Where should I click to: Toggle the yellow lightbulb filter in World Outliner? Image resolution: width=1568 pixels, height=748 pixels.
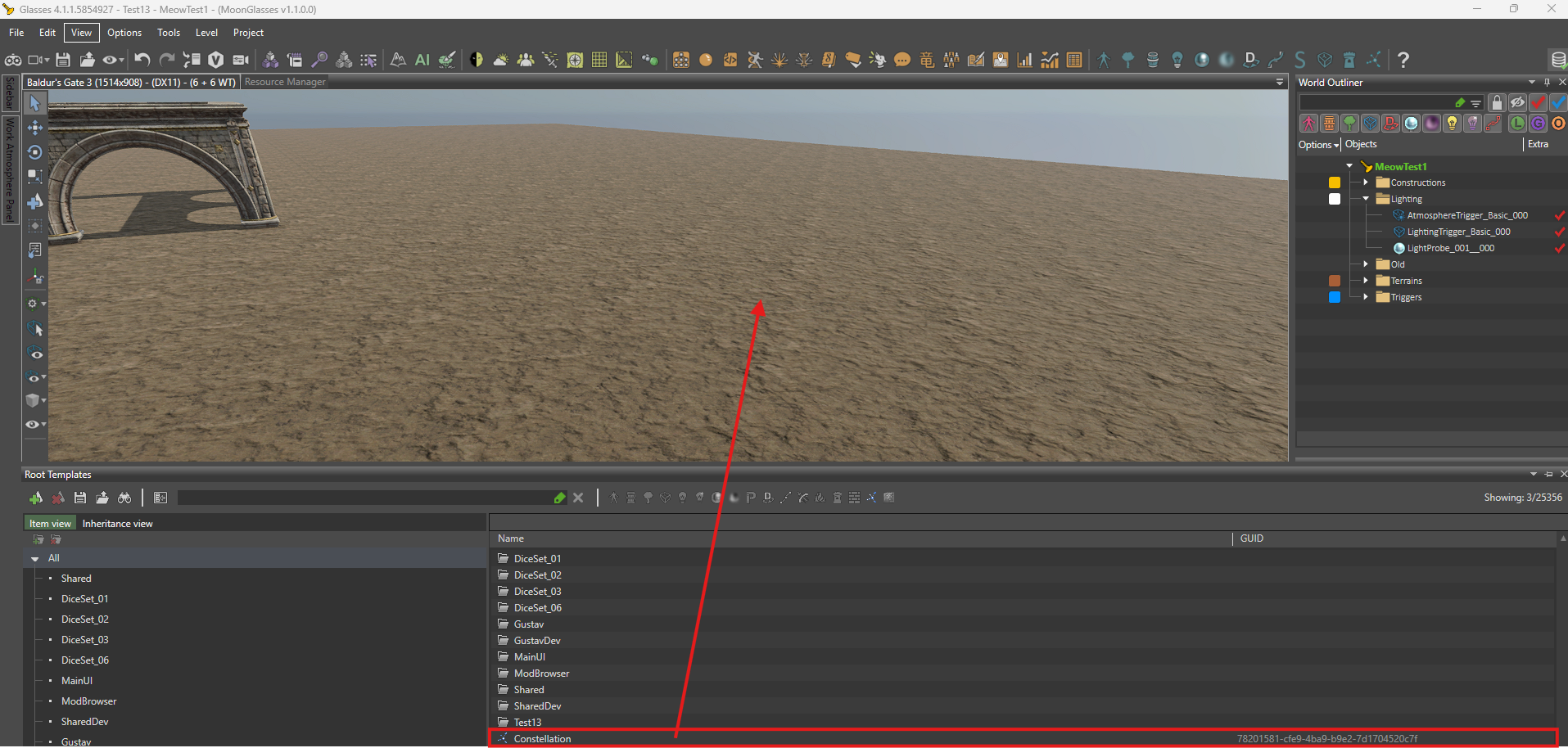1453,124
